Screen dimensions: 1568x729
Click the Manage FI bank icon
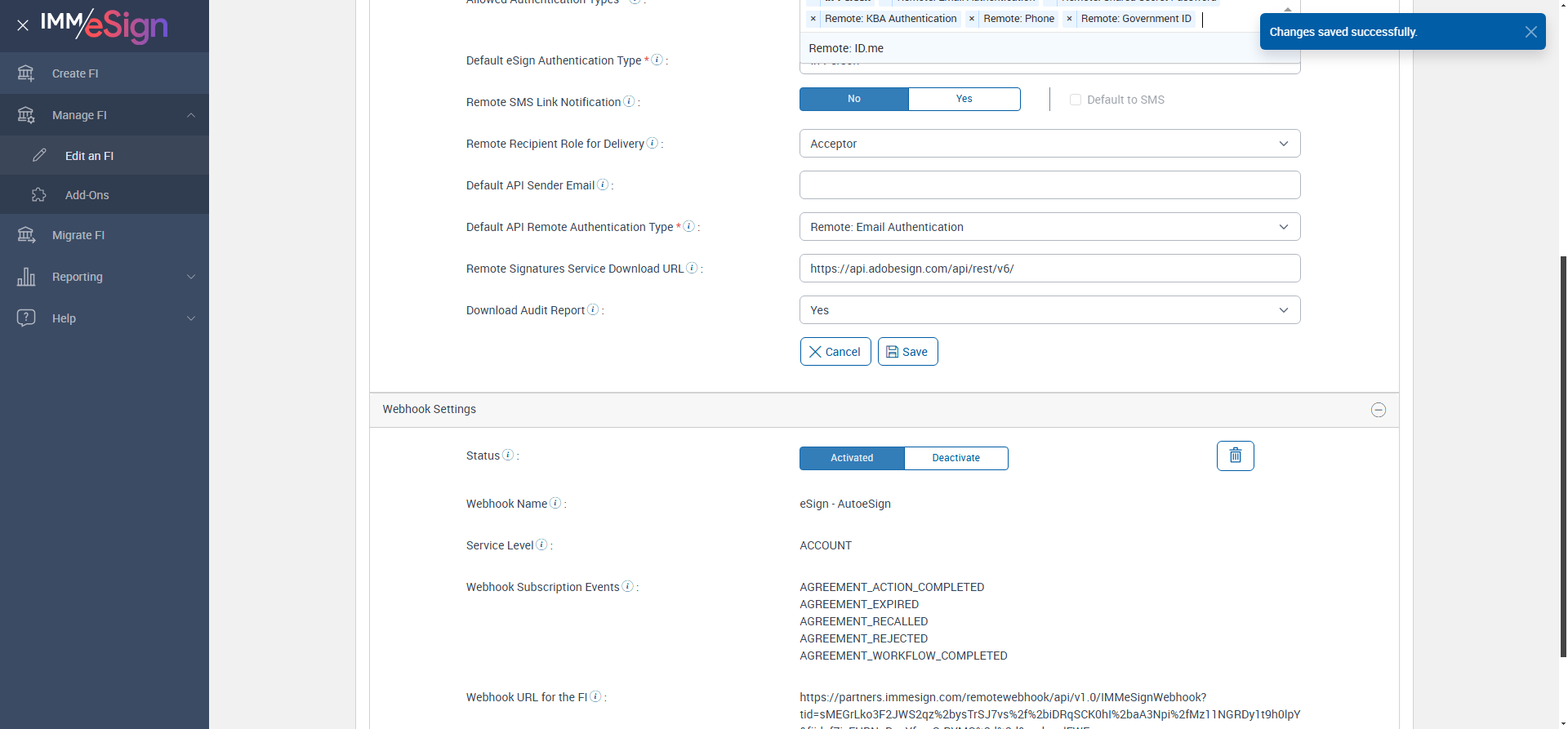pos(26,115)
